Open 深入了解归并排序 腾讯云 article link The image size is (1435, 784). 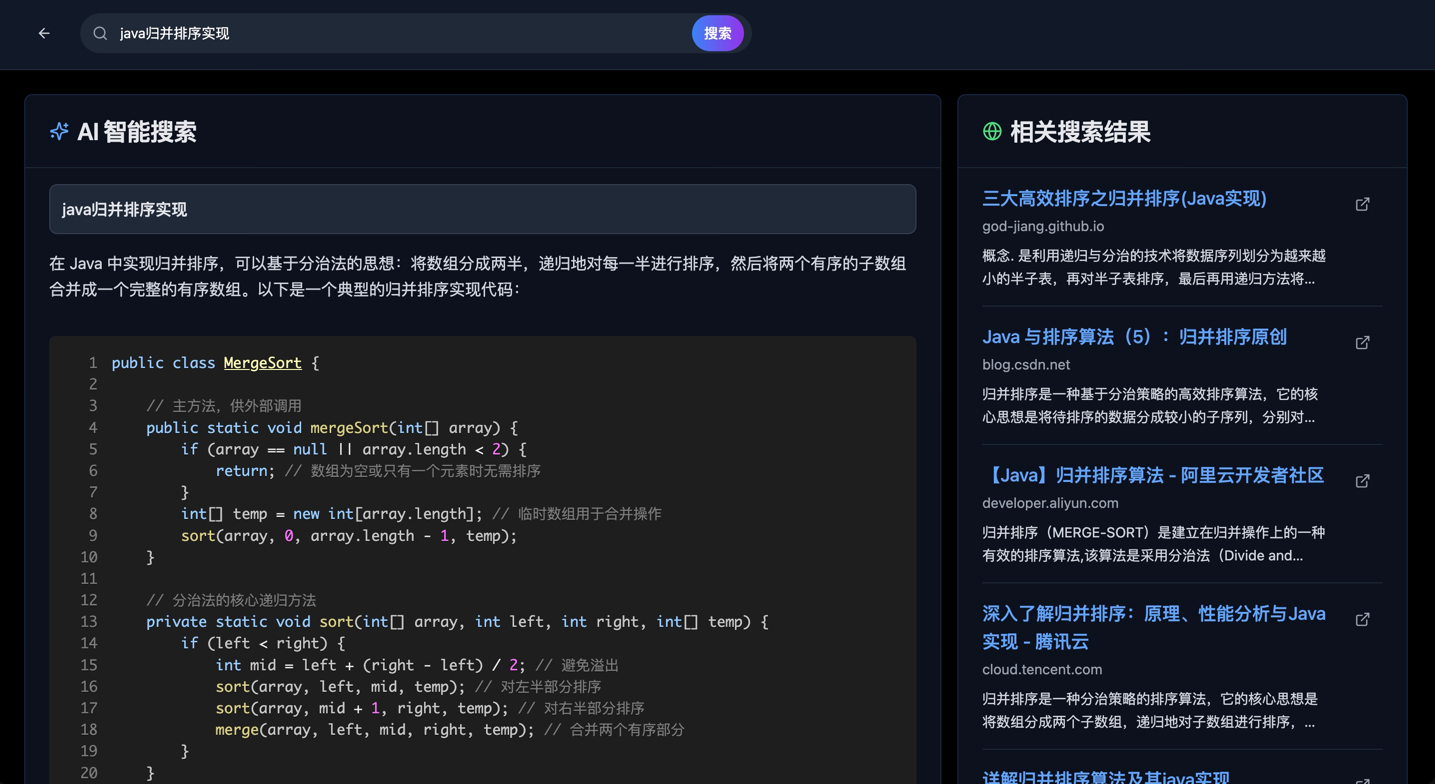point(1153,627)
